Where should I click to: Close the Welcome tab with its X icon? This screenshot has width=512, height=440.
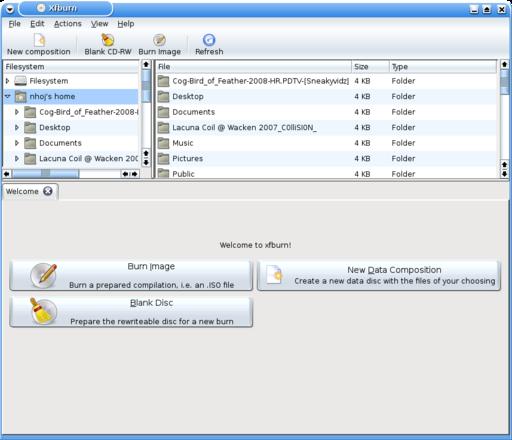tap(48, 191)
